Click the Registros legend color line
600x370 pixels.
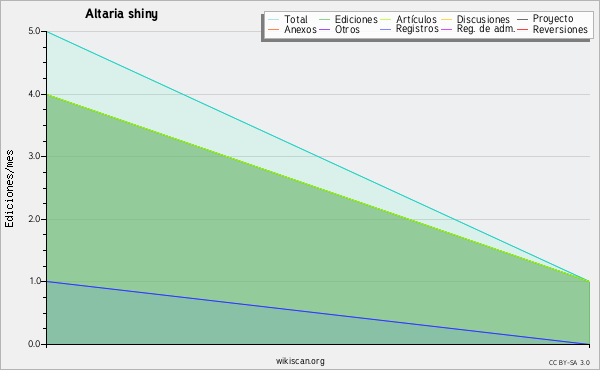(385, 29)
